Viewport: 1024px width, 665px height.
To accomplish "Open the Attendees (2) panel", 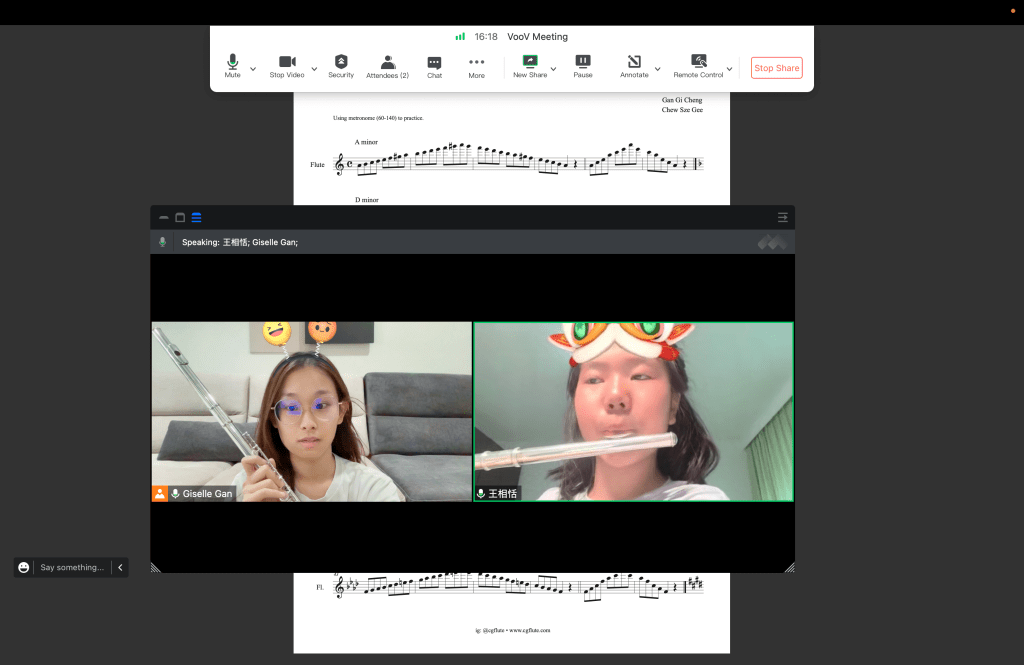I will [387, 66].
